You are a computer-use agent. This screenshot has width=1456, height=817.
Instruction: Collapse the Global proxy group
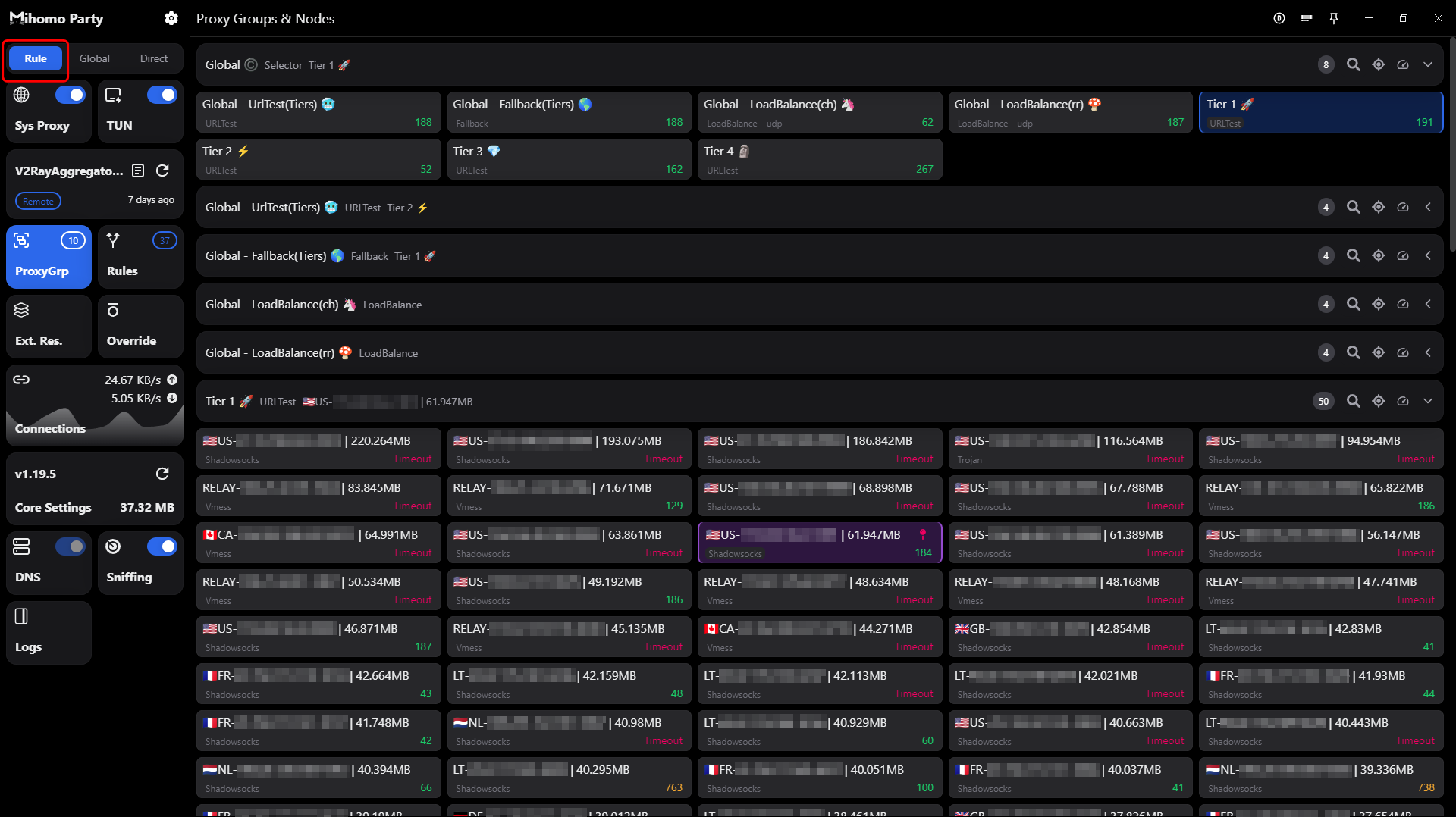click(x=1428, y=64)
